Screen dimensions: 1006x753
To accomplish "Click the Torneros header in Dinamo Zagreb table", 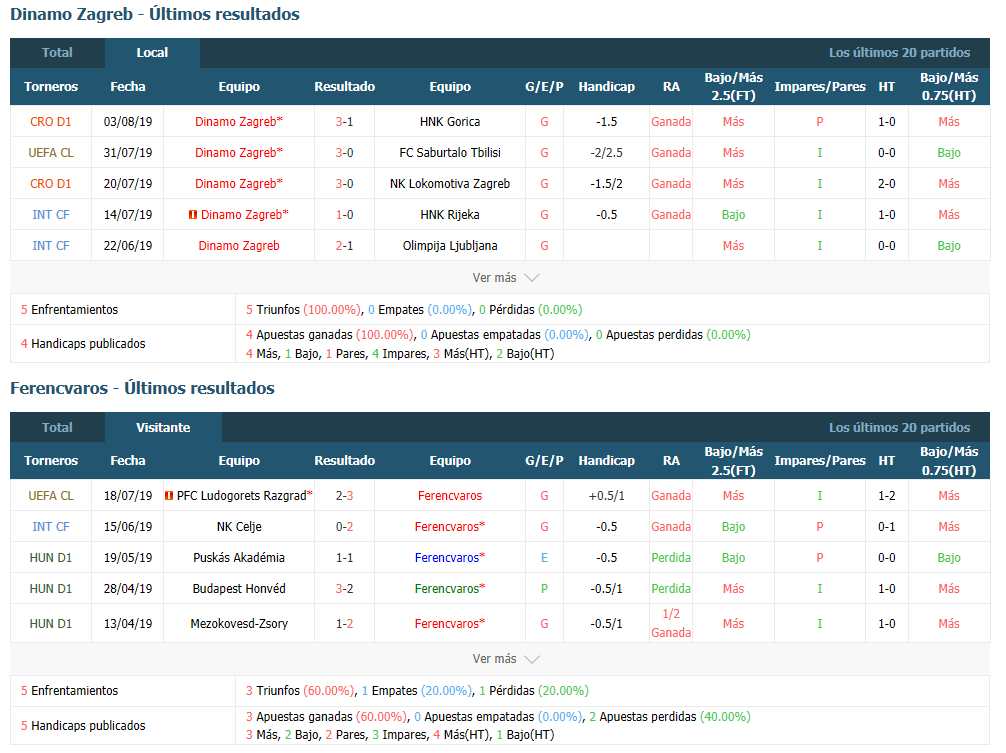I will tap(51, 87).
